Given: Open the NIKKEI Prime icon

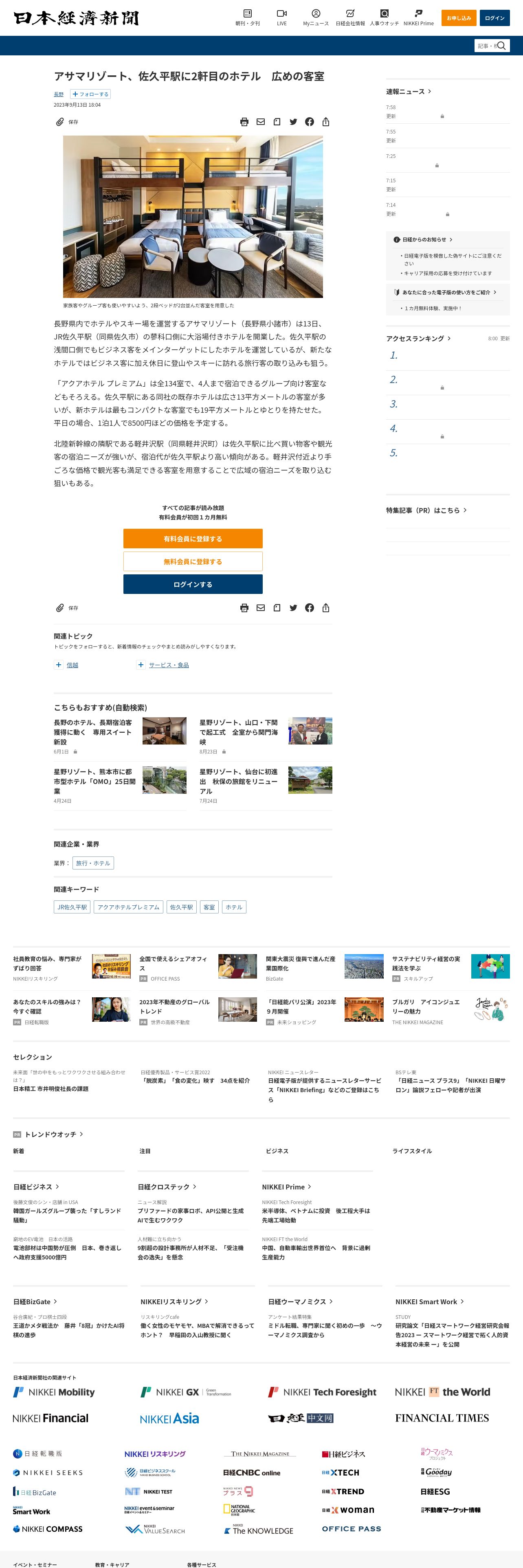Looking at the screenshot, I should (x=418, y=13).
